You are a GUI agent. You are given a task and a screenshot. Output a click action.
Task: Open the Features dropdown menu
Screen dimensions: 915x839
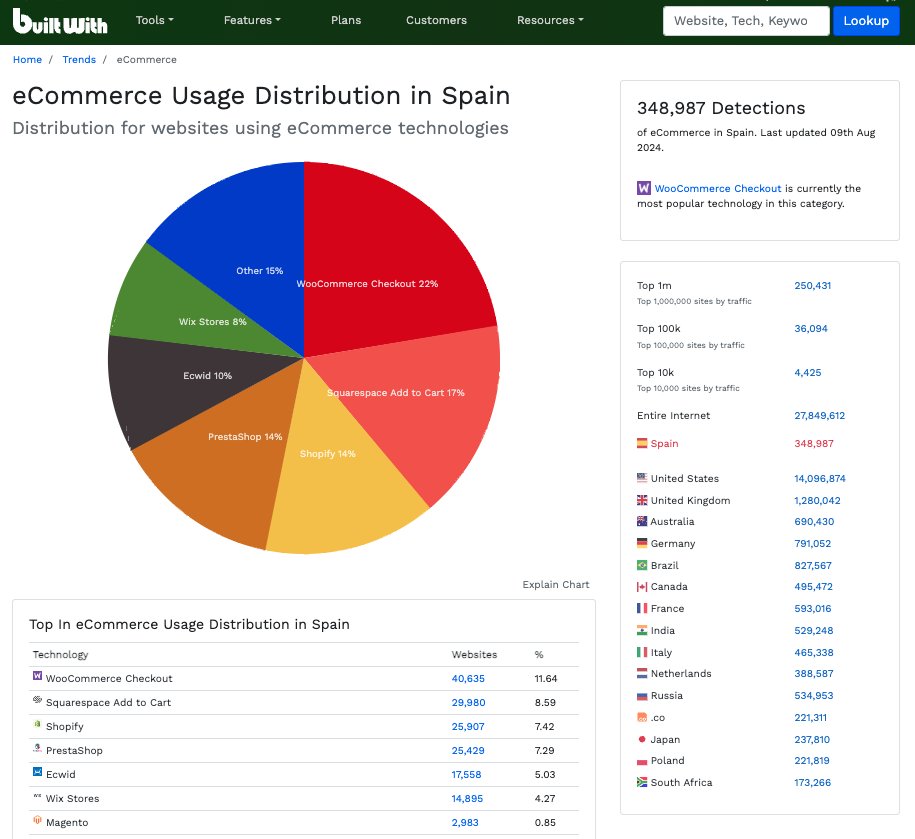tap(252, 20)
